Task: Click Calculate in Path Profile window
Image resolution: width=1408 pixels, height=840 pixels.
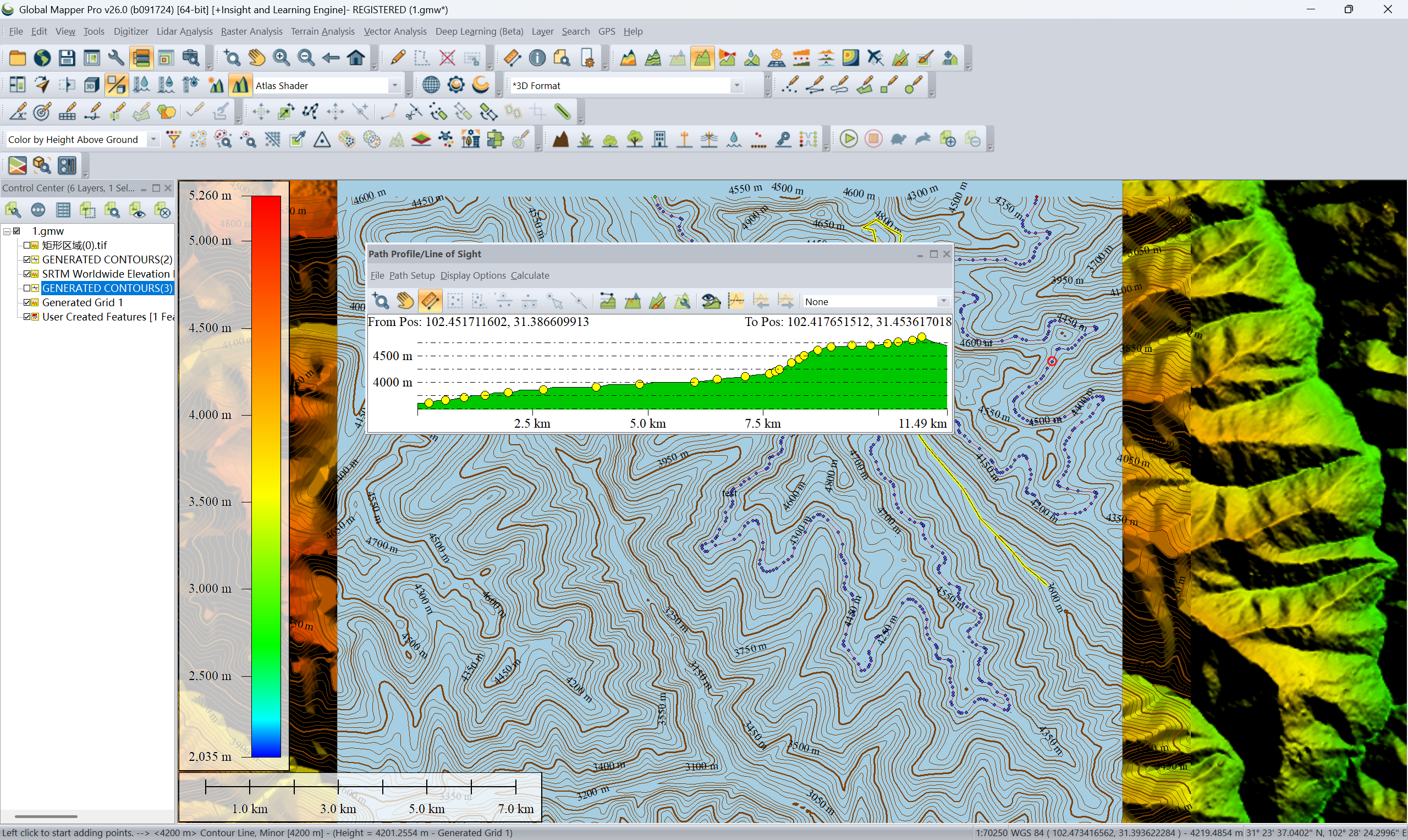Action: (529, 275)
